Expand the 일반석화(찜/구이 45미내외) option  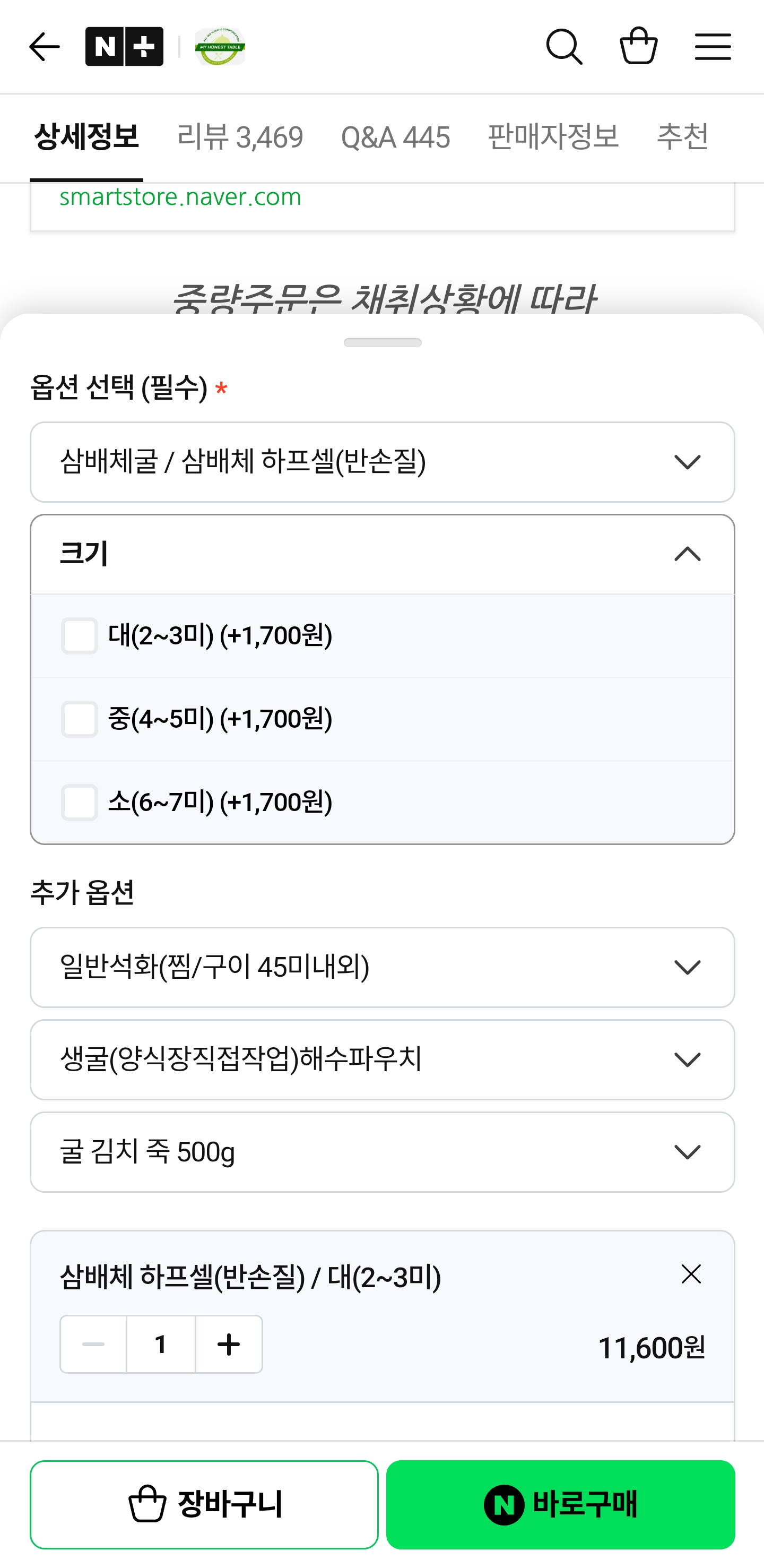[x=383, y=967]
